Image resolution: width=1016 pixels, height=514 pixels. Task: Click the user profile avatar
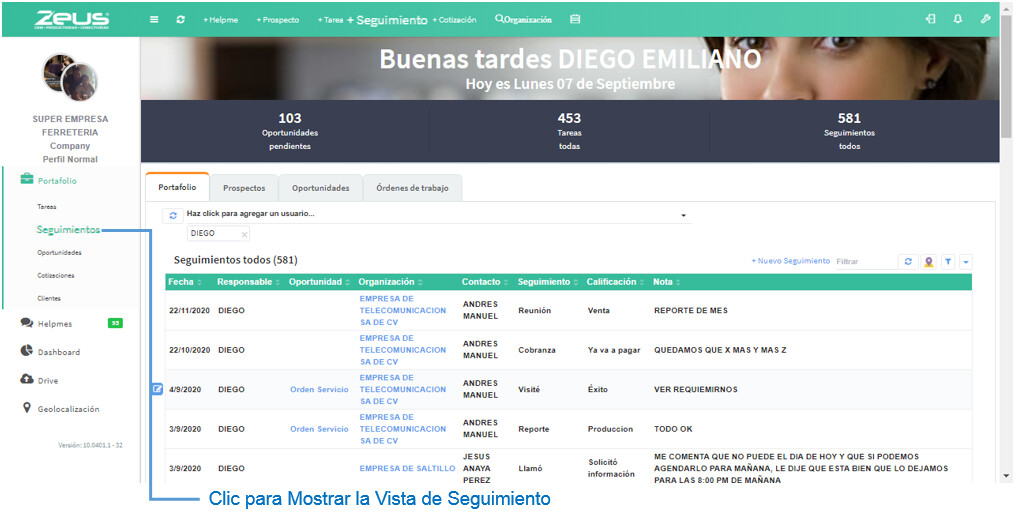pos(70,78)
